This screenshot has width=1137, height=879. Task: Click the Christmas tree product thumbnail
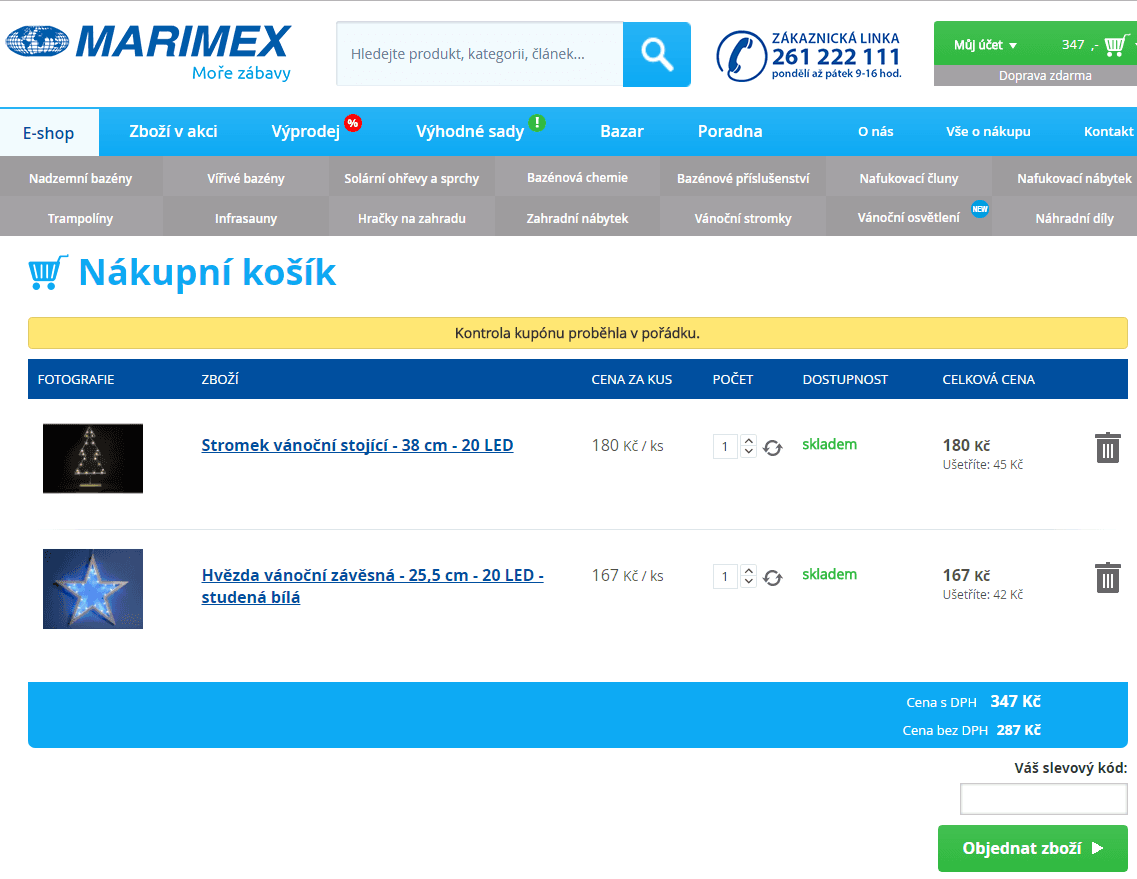pos(93,458)
